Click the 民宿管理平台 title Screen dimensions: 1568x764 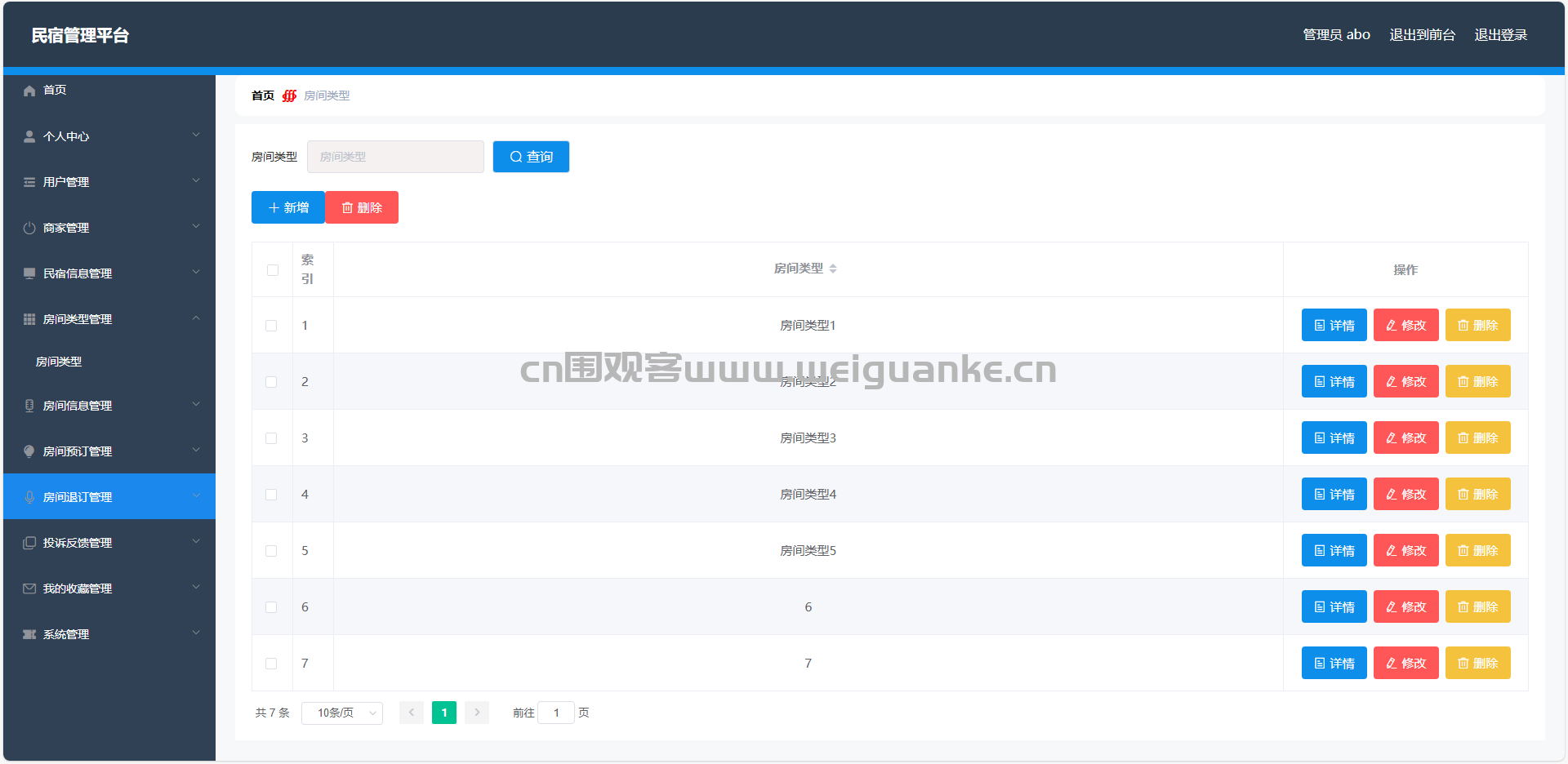[x=80, y=35]
